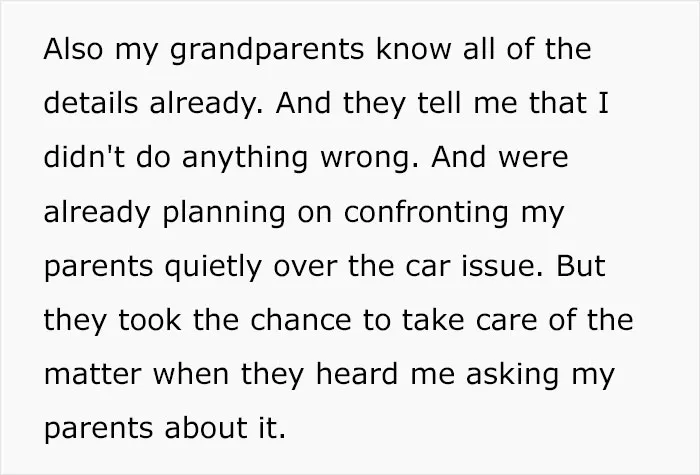Click the word "details" in the text
This screenshot has height=475, width=700.
tap(91, 102)
